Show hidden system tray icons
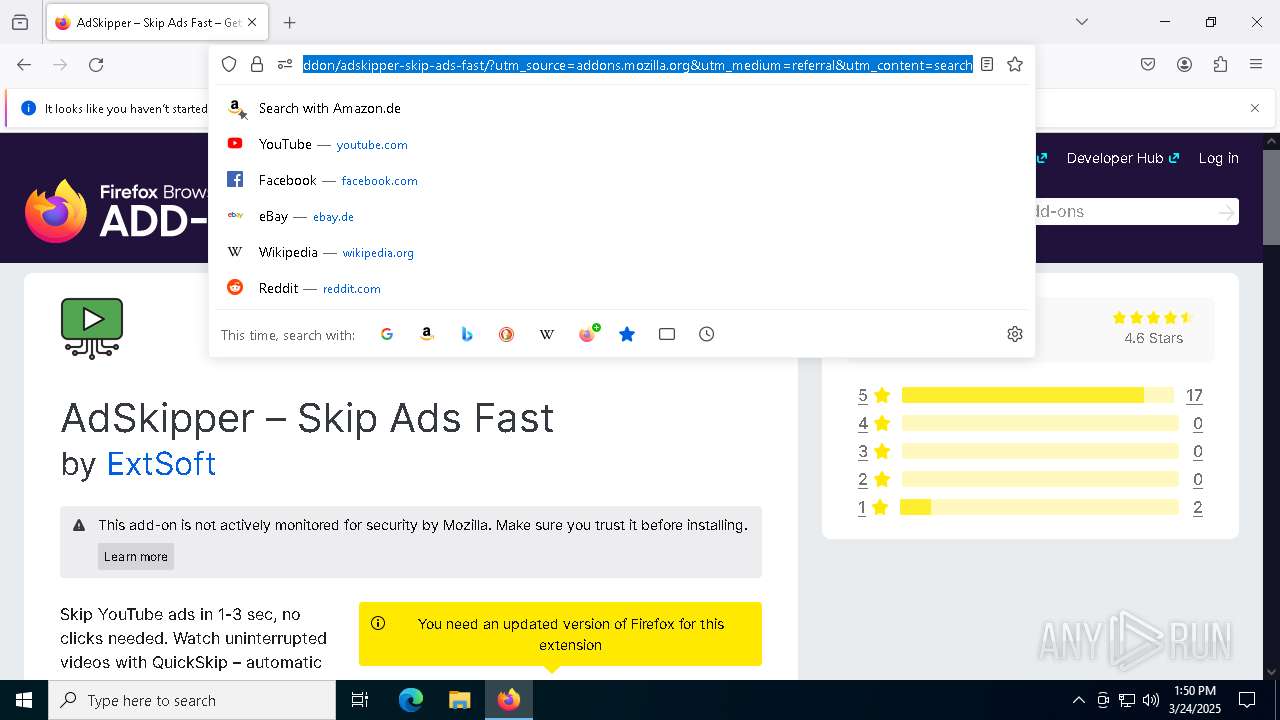The height and width of the screenshot is (720, 1280). pos(1078,700)
